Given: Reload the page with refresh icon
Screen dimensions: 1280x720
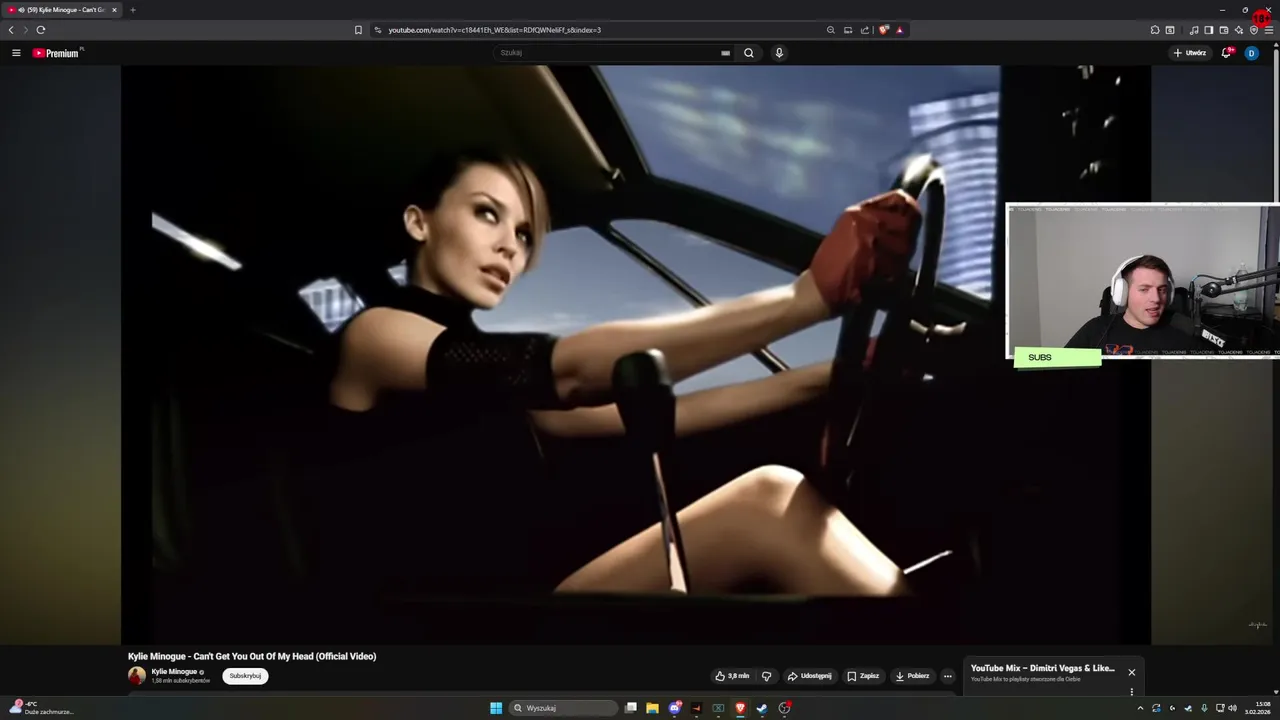Looking at the screenshot, I should pyautogui.click(x=41, y=30).
